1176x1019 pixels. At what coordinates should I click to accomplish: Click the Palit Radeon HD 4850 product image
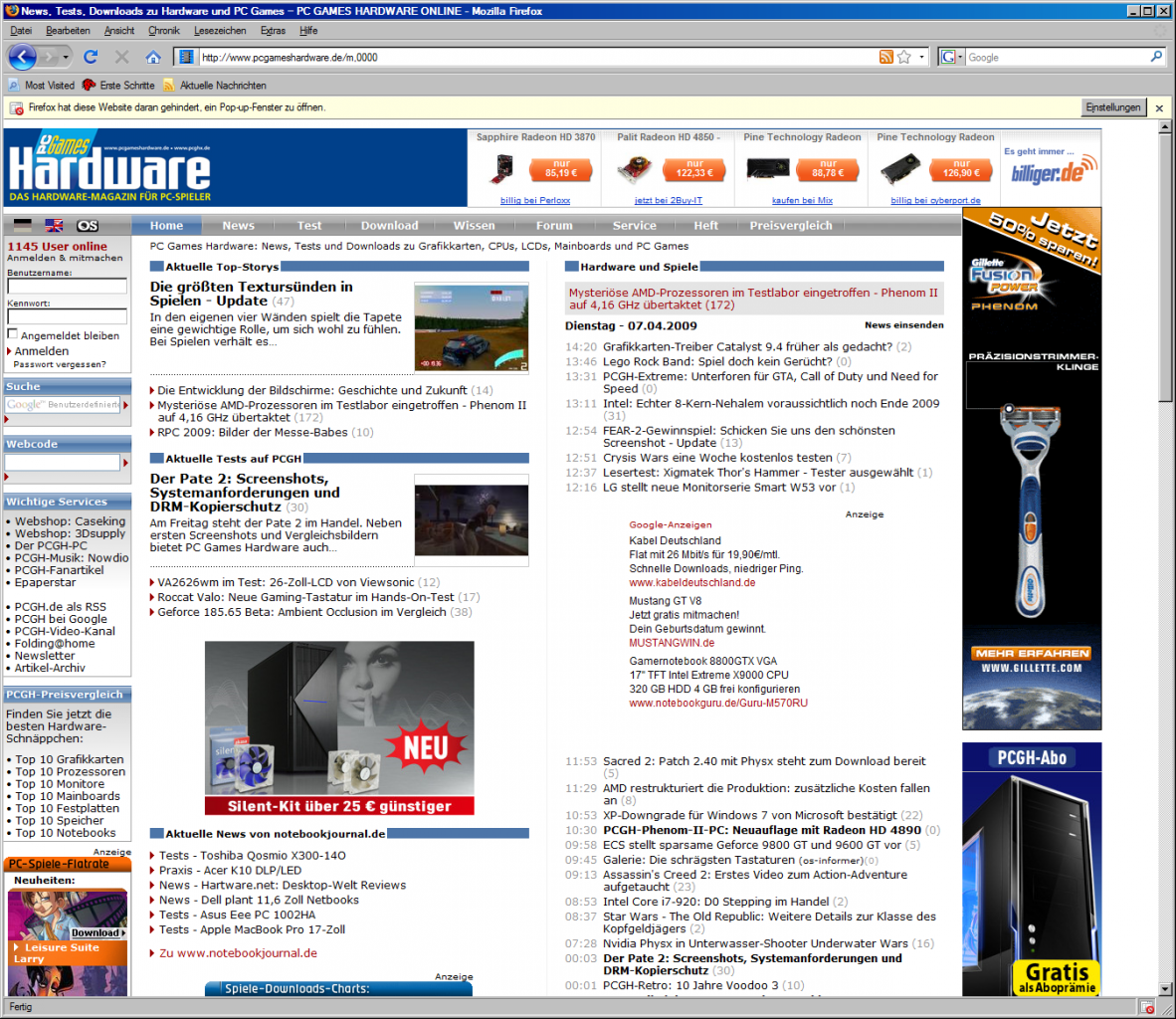635,169
